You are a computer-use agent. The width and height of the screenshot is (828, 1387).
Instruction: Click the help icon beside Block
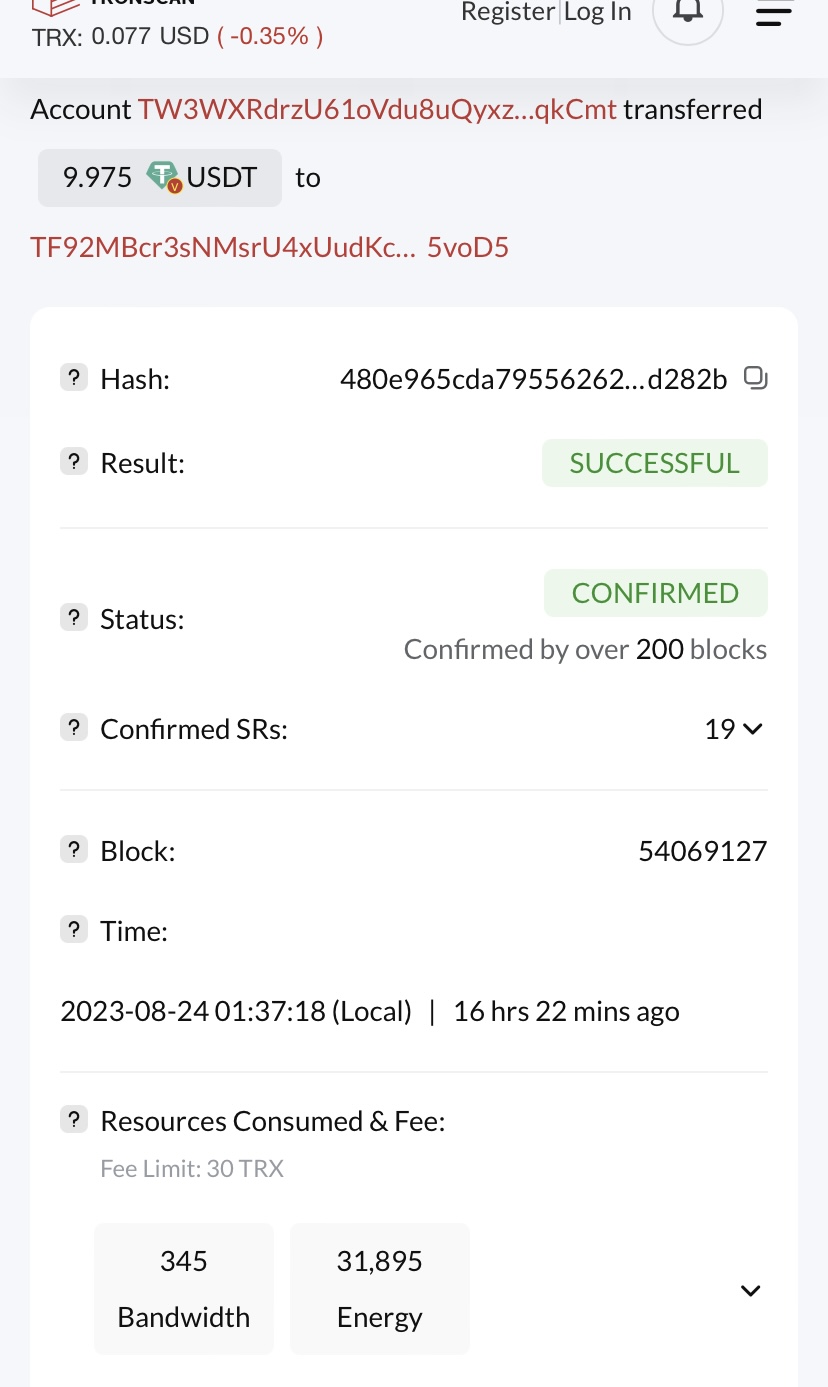(x=74, y=850)
